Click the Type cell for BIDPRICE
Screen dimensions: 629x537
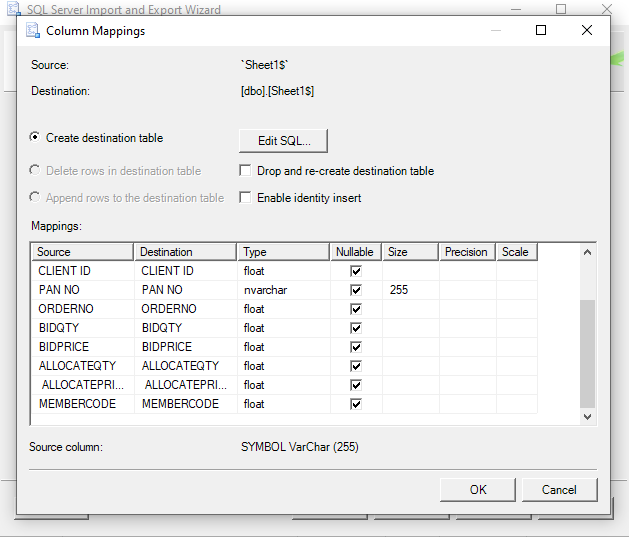click(x=283, y=347)
